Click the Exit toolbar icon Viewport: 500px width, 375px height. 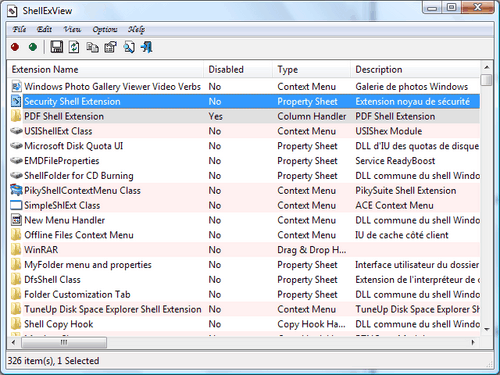pyautogui.click(x=147, y=47)
